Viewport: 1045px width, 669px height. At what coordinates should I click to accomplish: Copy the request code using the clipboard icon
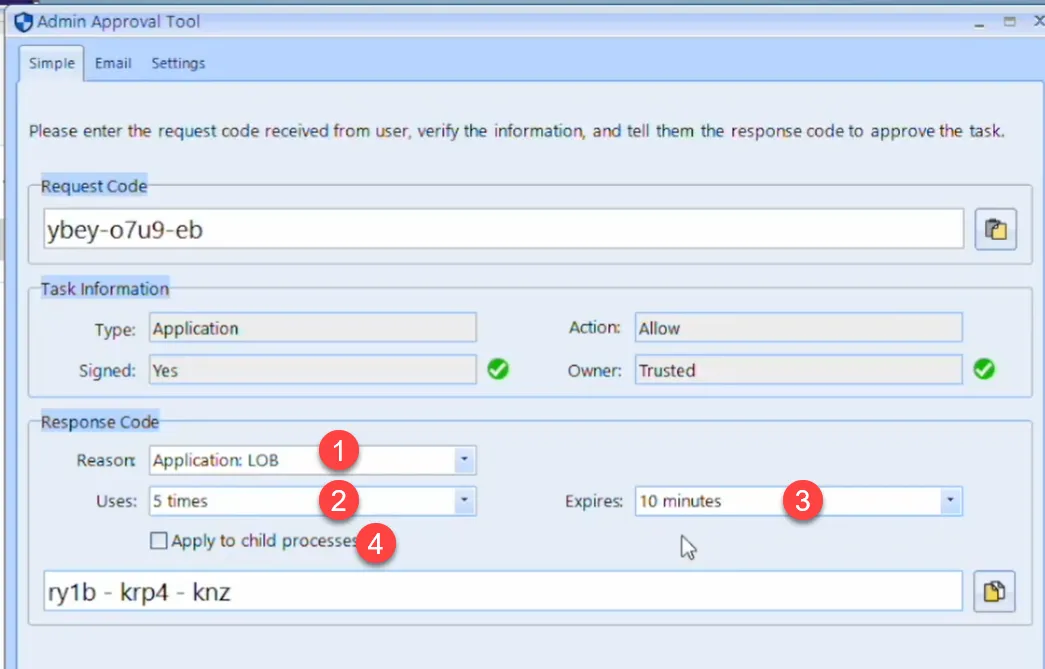pos(995,228)
